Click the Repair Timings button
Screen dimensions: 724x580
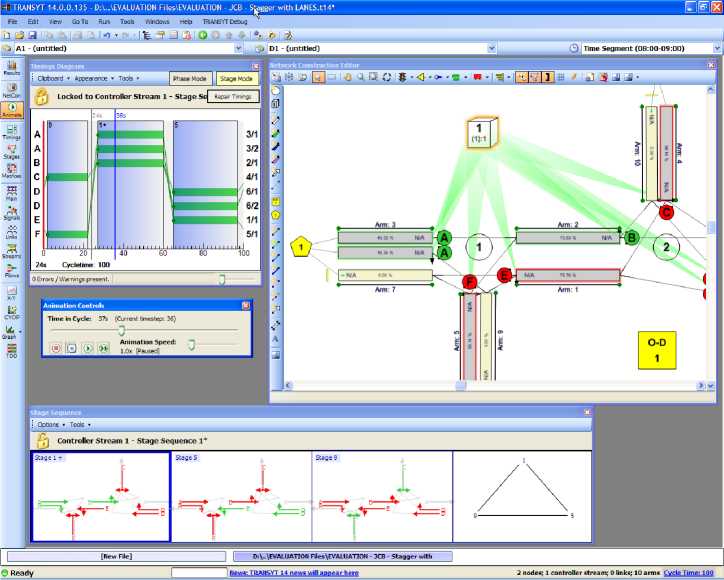[x=233, y=97]
